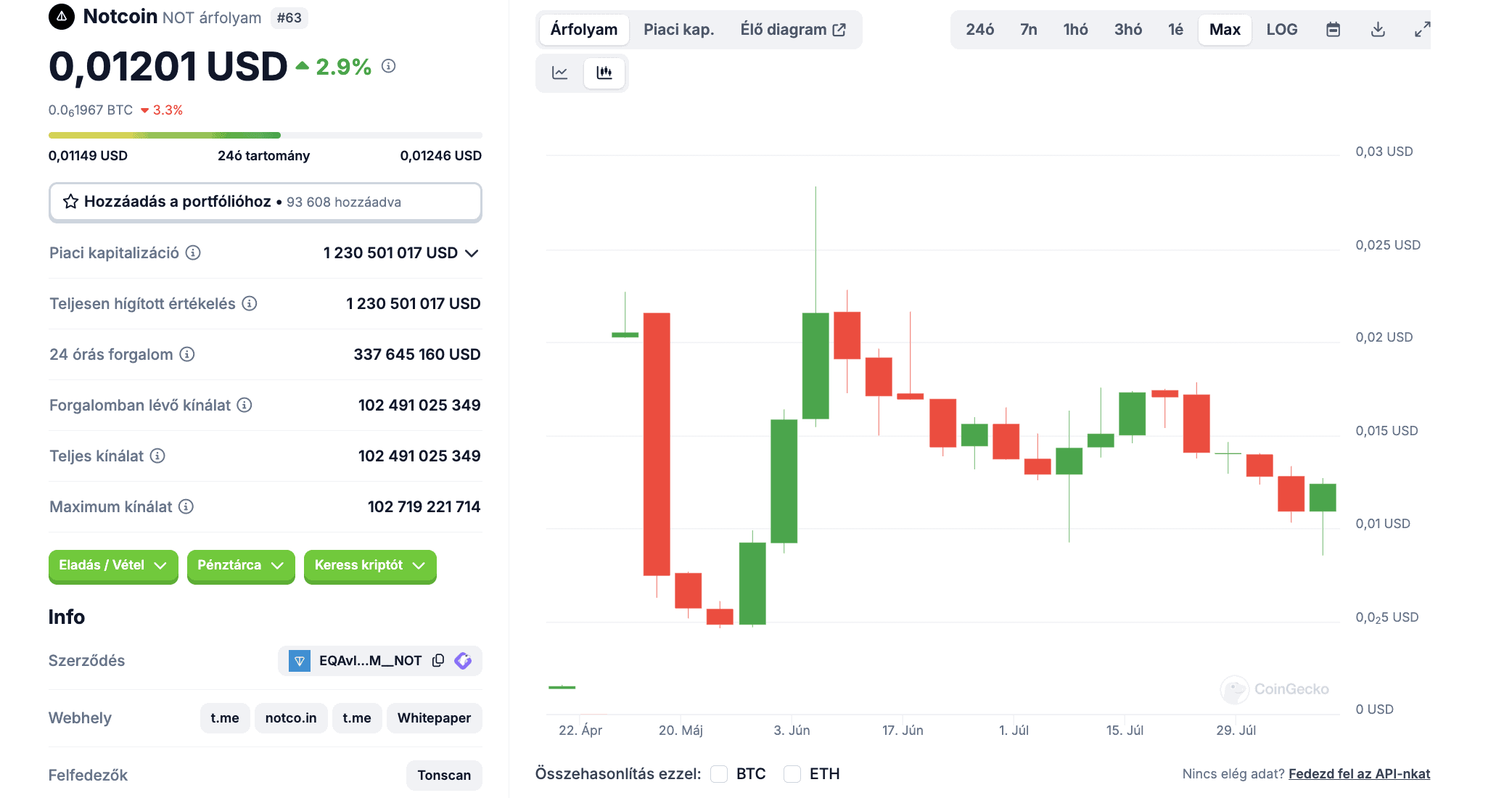Viewport: 1512px width, 798px height.
Task: Open the info icon beside 2.9% change
Action: tap(389, 66)
